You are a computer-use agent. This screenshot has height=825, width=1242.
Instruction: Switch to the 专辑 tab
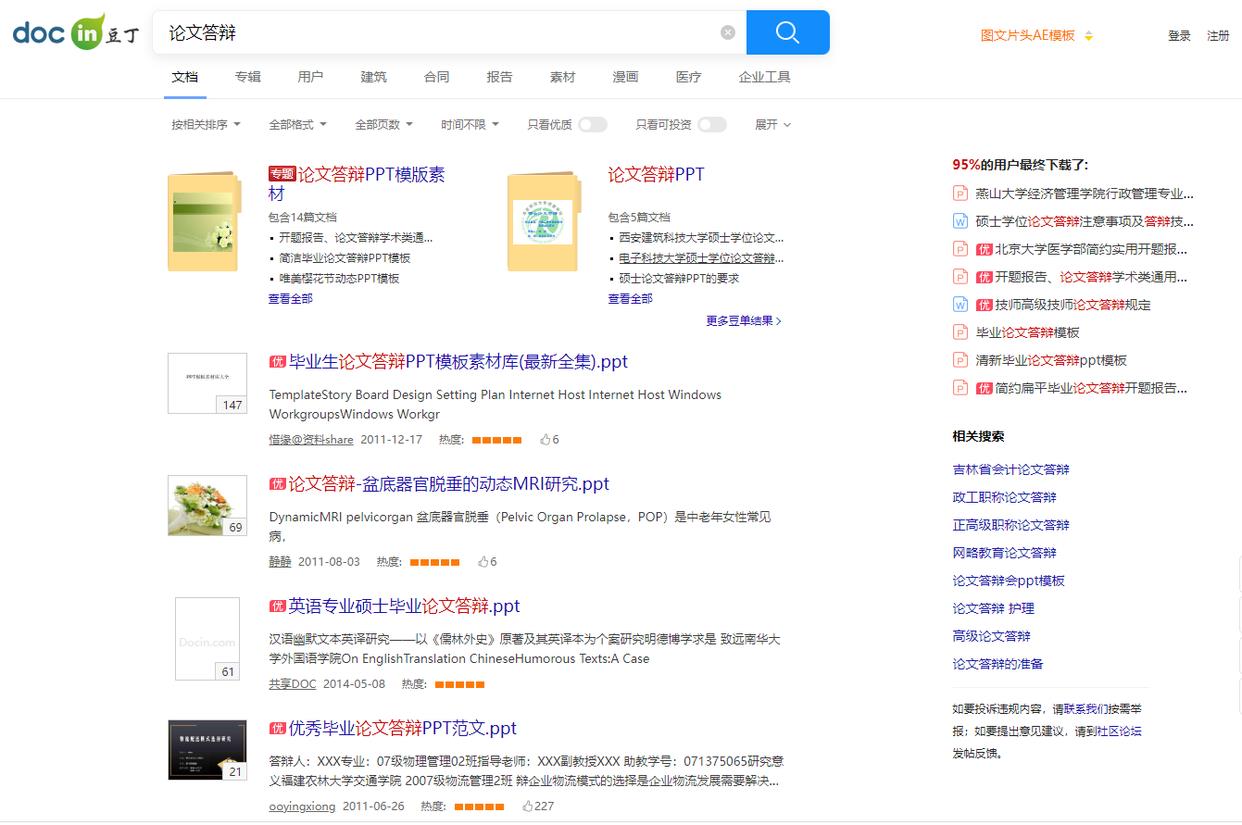pyautogui.click(x=248, y=77)
